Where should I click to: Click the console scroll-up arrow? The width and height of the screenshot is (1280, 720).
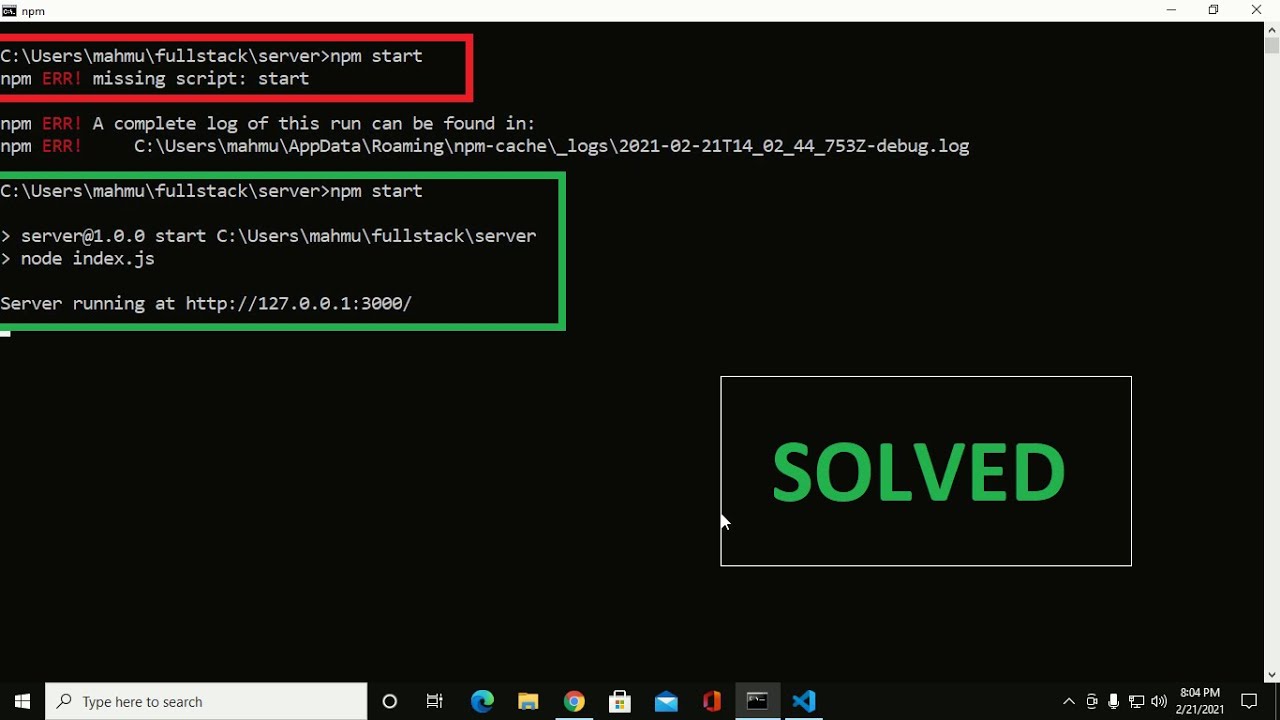pyautogui.click(x=1271, y=30)
